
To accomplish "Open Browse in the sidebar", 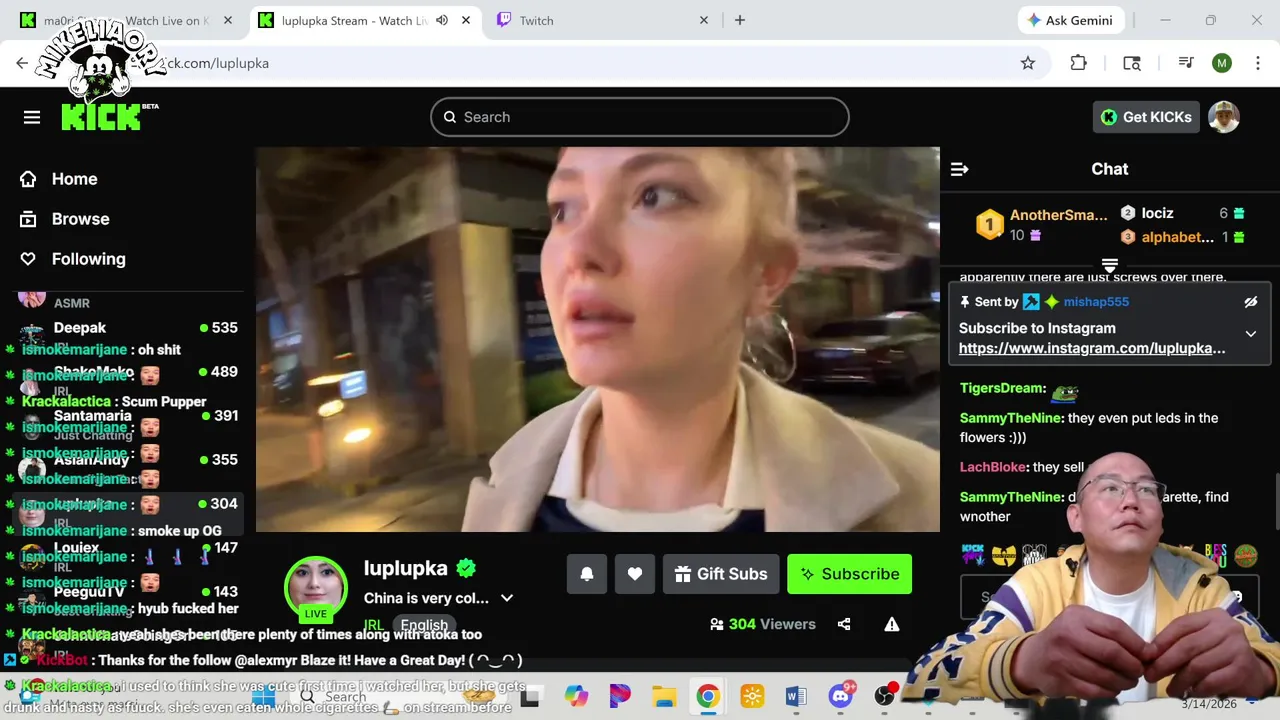I will (x=66, y=219).
